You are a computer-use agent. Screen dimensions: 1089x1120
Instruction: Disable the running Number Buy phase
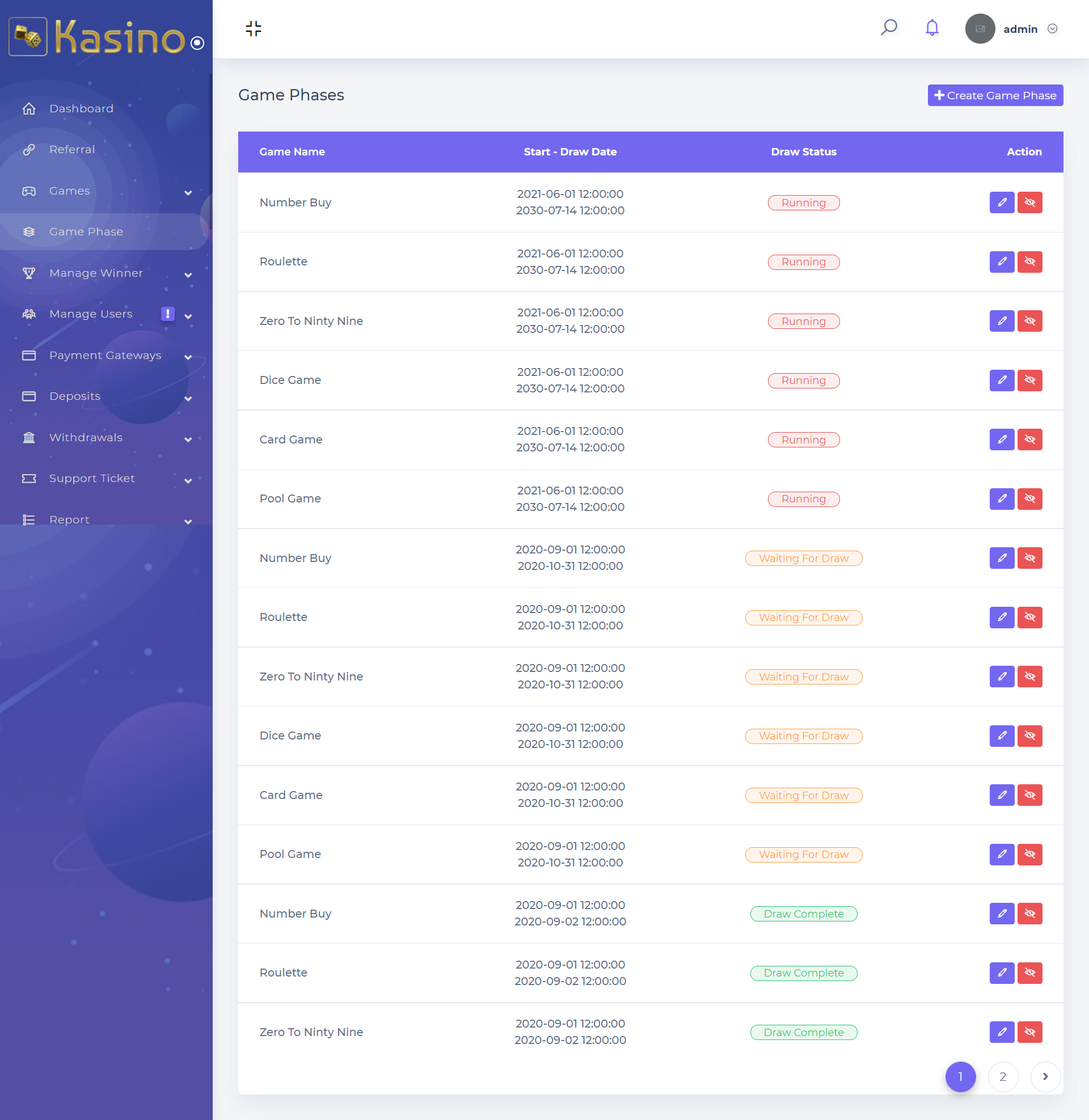click(x=1029, y=202)
